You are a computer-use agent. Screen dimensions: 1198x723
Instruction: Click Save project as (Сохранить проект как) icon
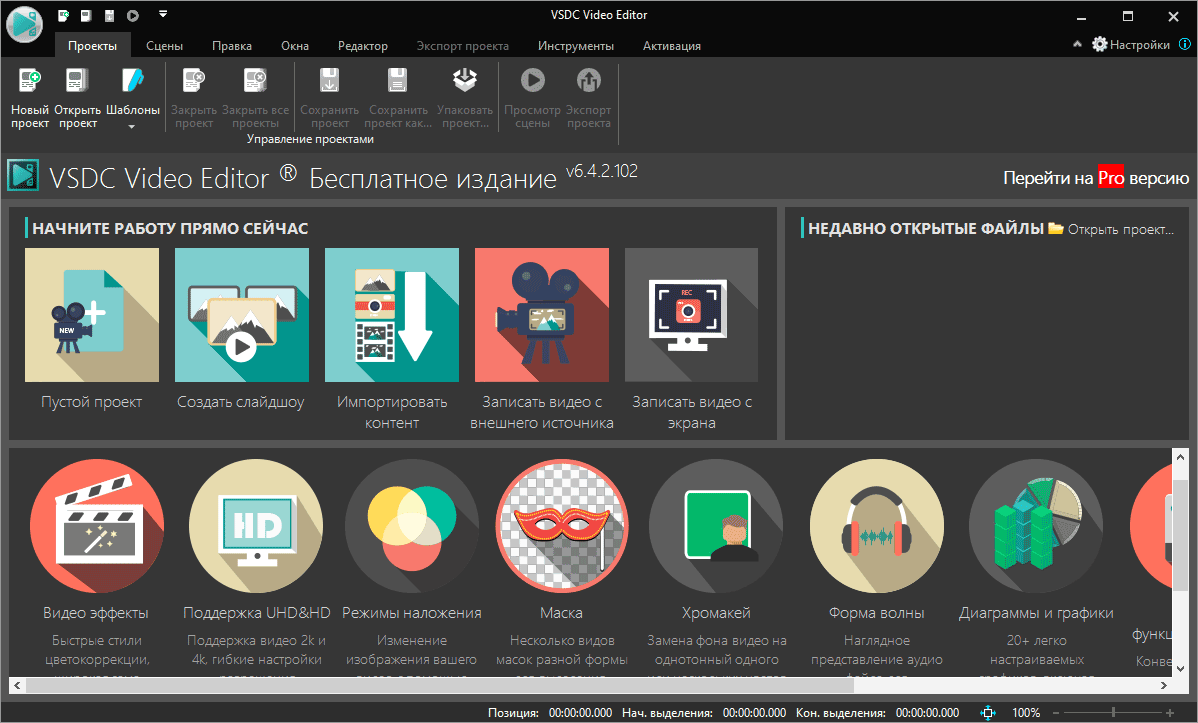(x=397, y=80)
